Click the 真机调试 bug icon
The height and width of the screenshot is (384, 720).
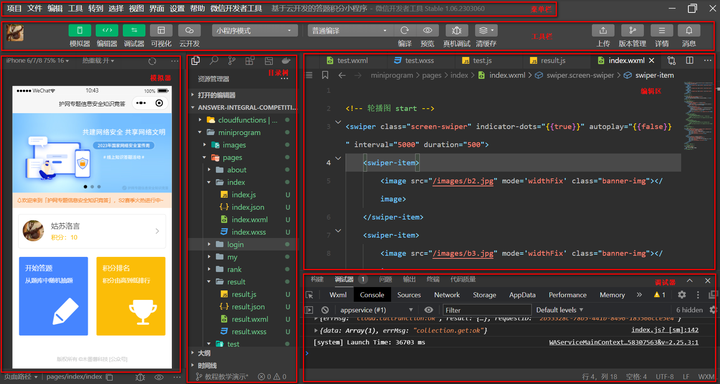[457, 31]
